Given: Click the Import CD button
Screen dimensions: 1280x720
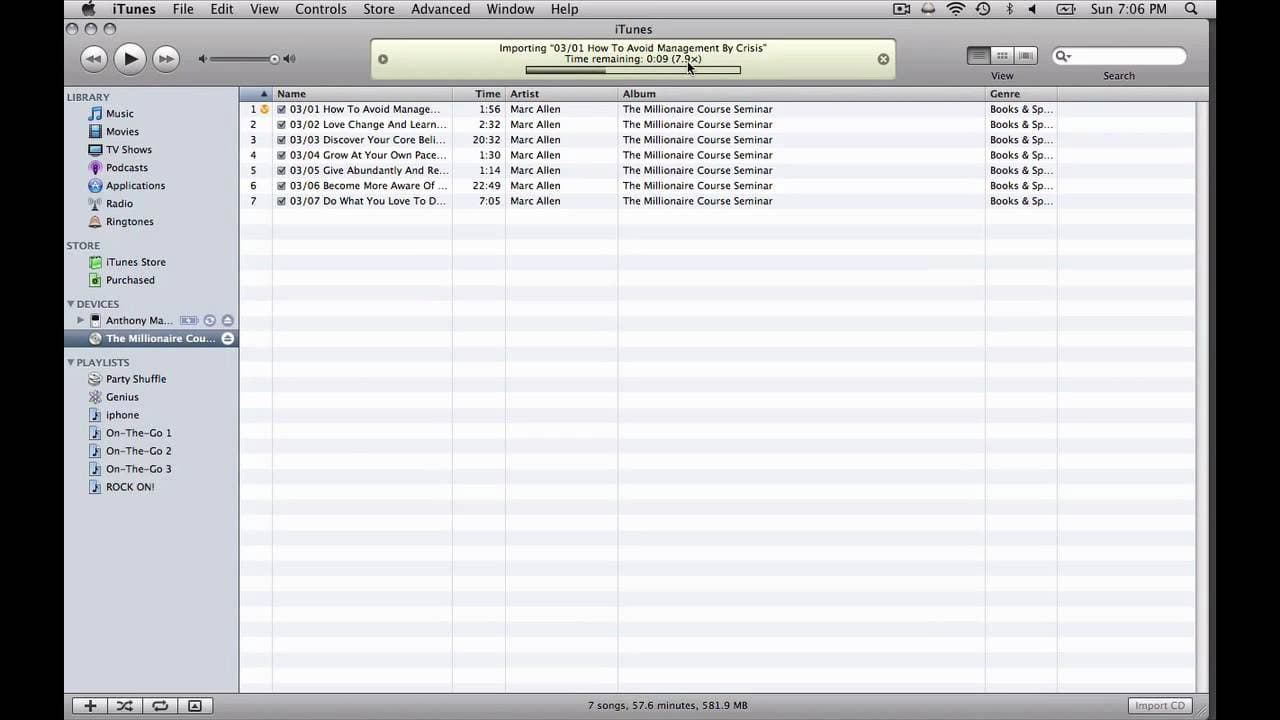Looking at the screenshot, I should pos(1160,706).
